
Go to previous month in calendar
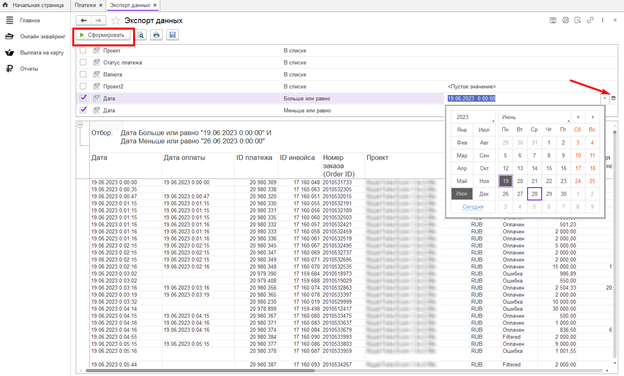[578, 117]
